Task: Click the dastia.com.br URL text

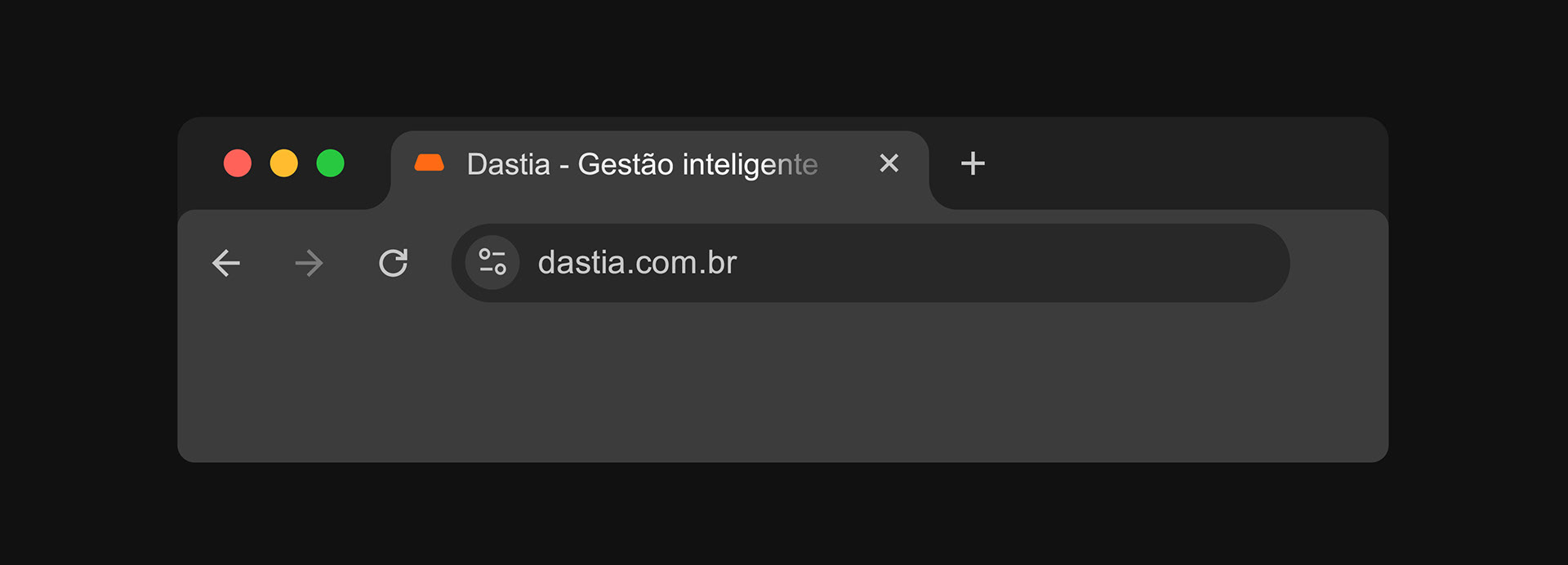Action: point(637,263)
